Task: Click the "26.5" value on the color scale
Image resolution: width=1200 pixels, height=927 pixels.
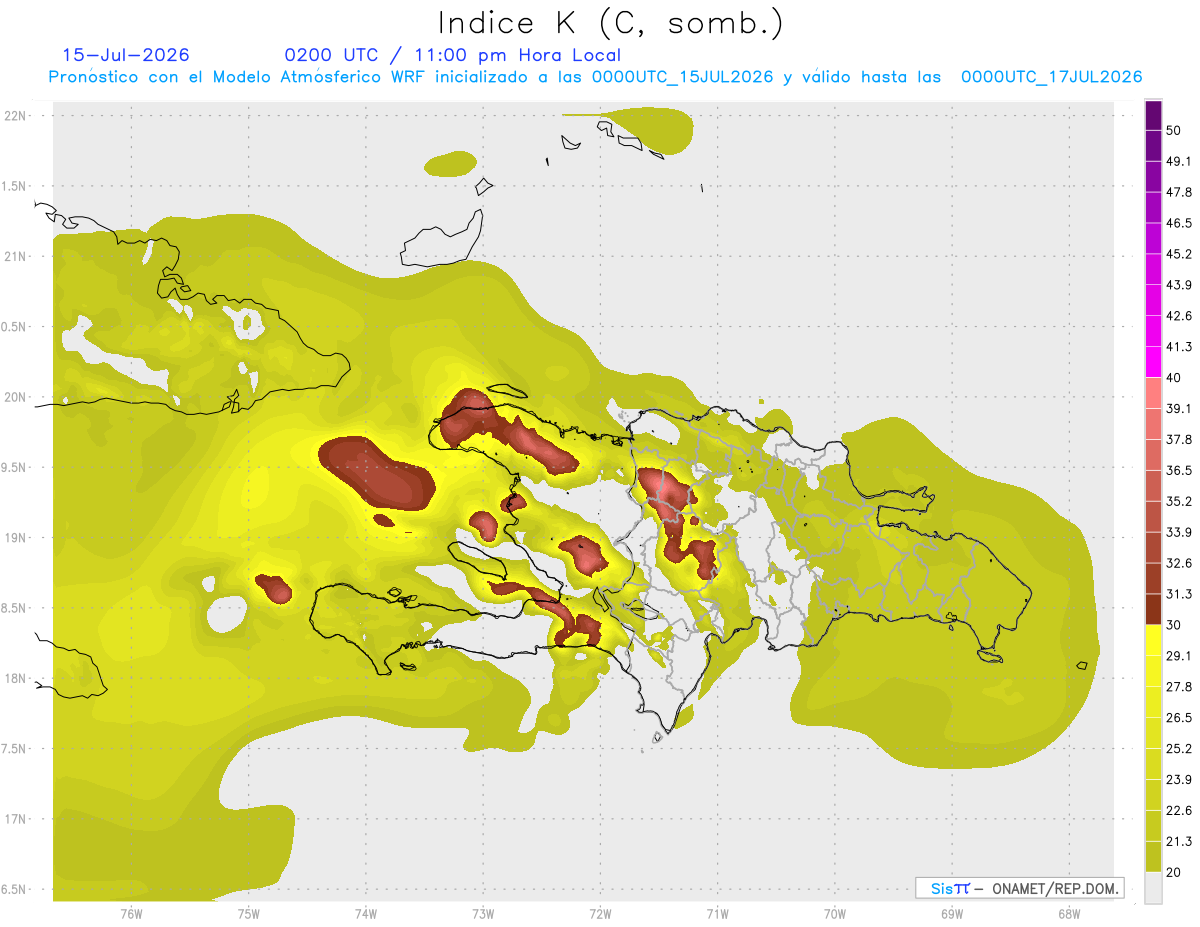Action: 1178,718
